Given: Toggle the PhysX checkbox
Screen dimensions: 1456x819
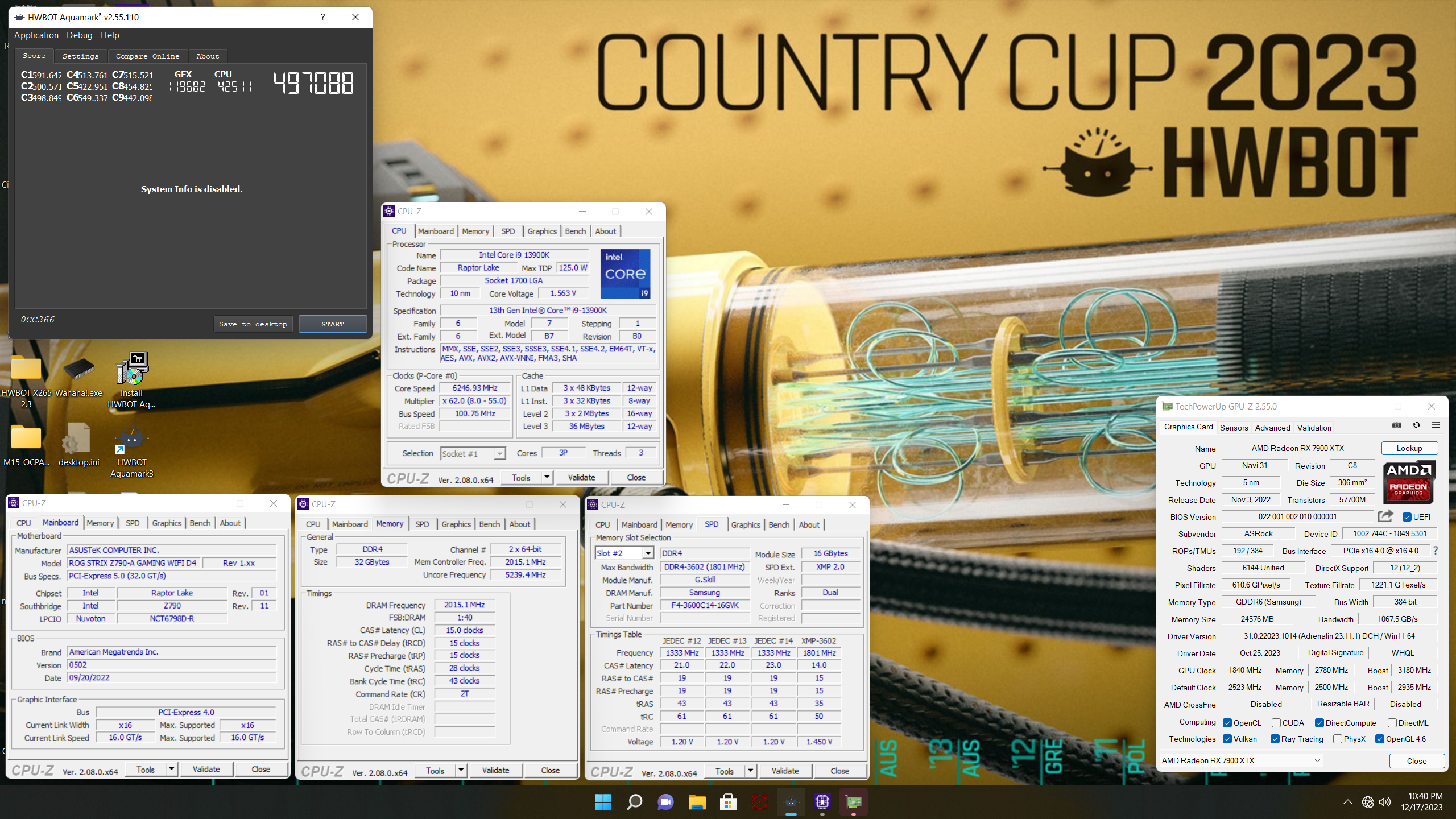Looking at the screenshot, I should click(1338, 739).
